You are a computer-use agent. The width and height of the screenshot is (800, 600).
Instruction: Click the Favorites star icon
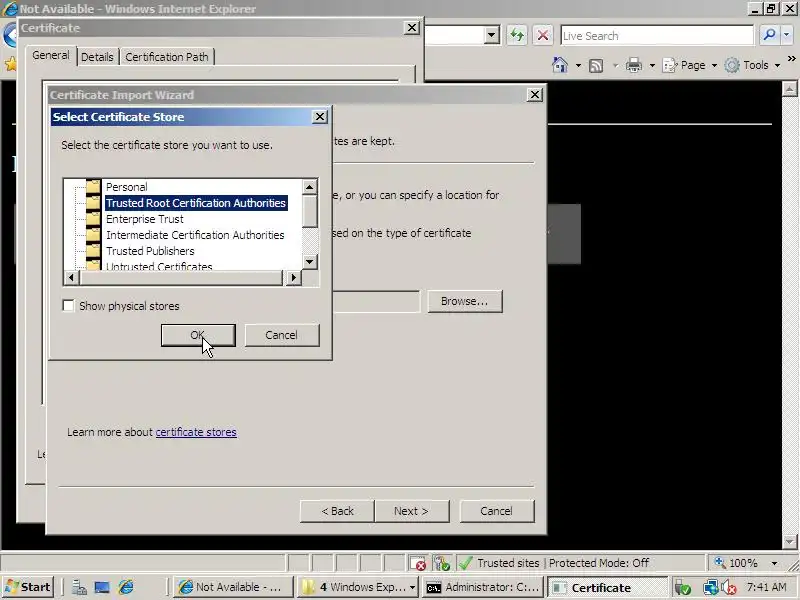(10, 64)
